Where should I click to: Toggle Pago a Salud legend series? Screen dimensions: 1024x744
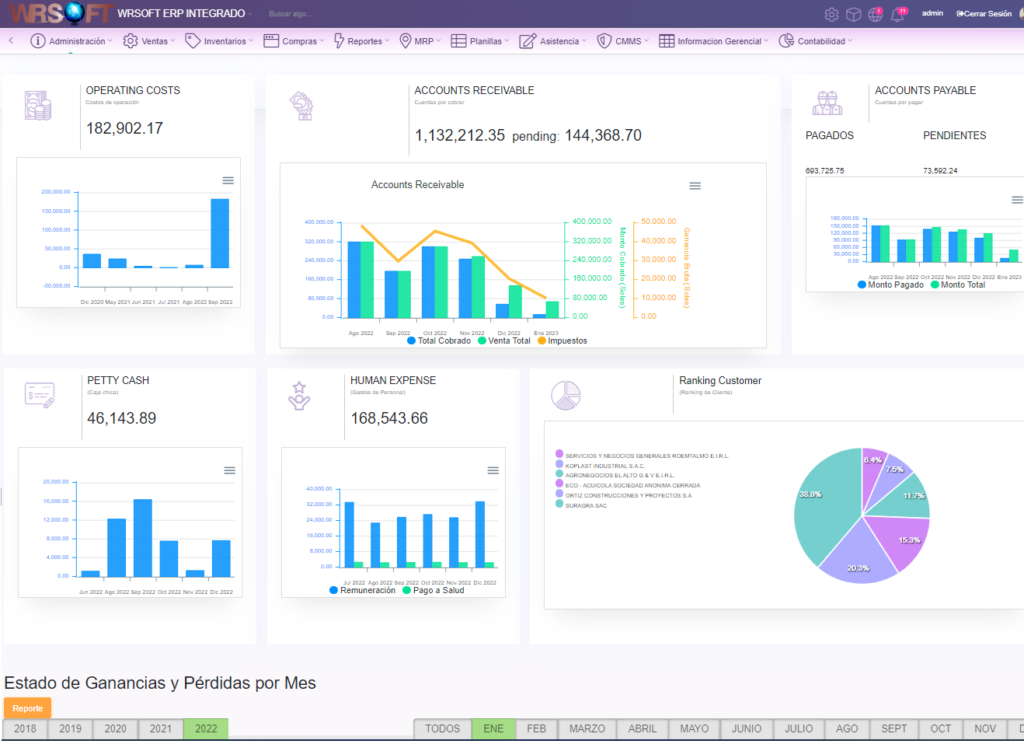(x=432, y=590)
